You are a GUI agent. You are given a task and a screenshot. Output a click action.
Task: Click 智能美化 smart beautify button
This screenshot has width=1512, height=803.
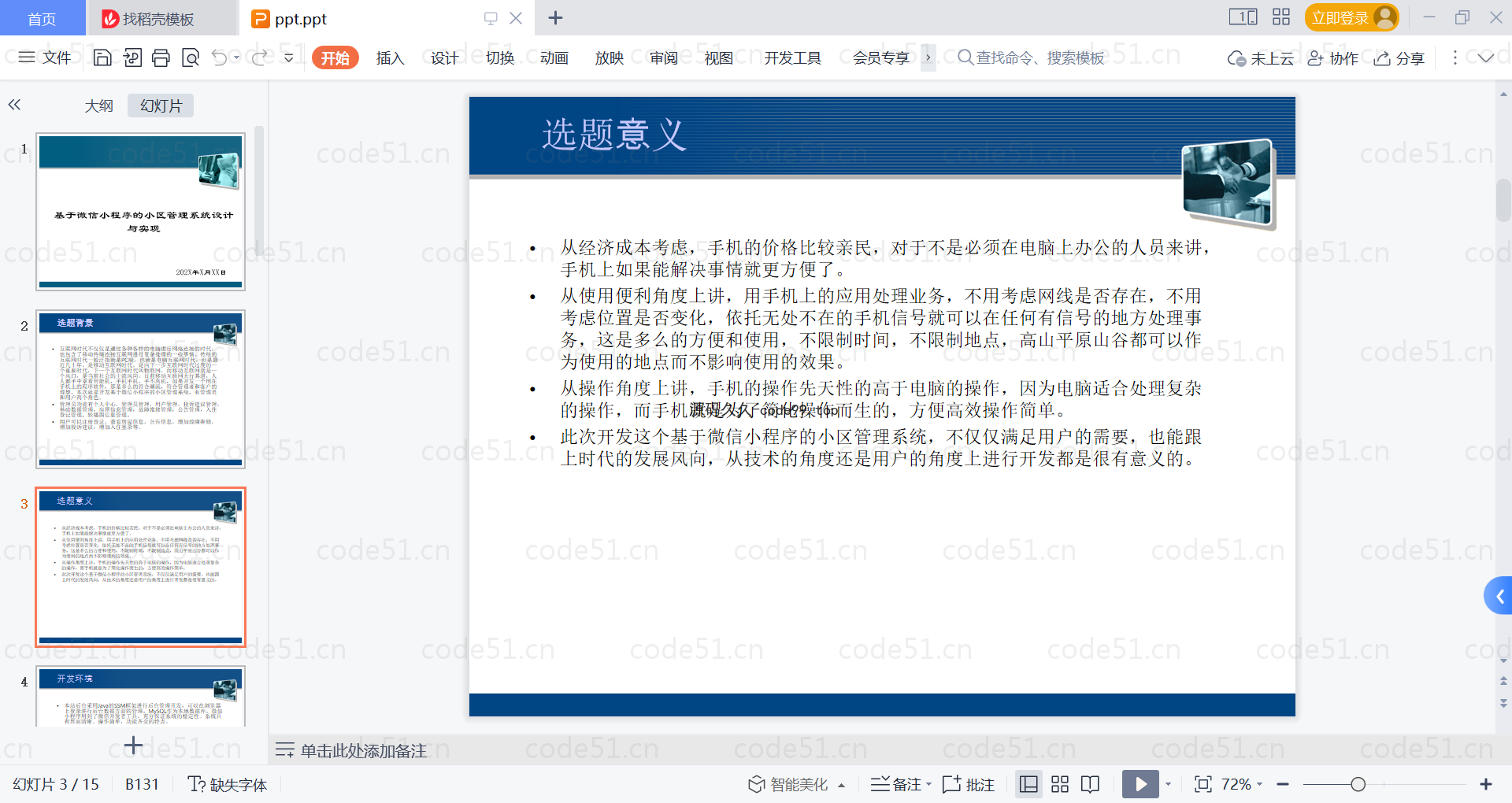(788, 784)
